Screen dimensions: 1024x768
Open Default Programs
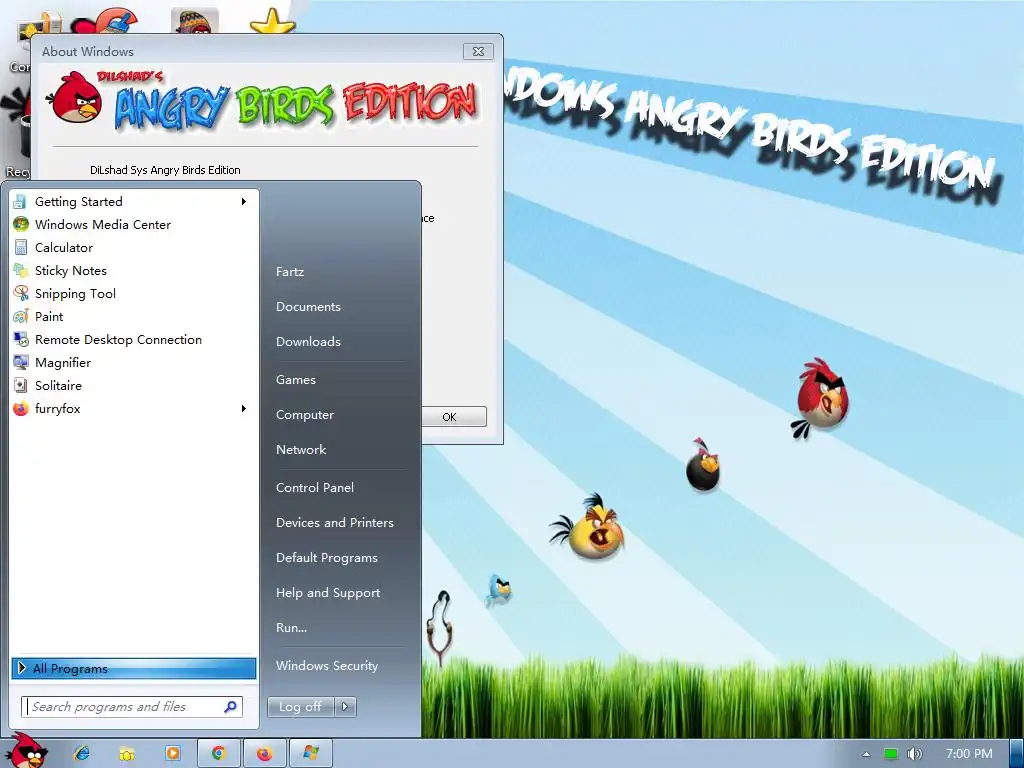click(x=327, y=558)
